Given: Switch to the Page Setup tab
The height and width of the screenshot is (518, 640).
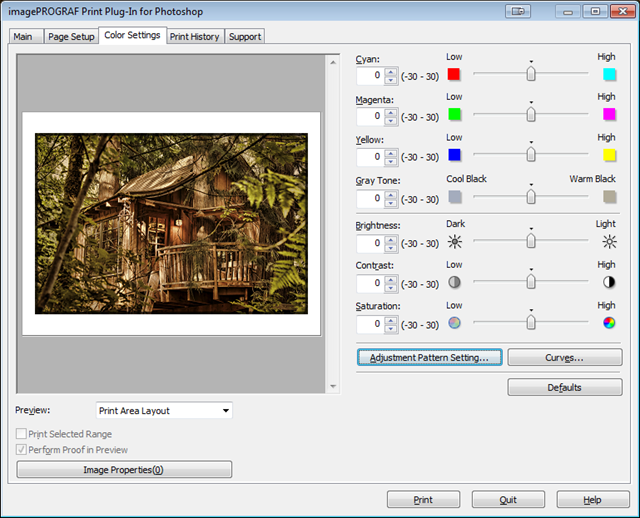Looking at the screenshot, I should (x=69, y=37).
